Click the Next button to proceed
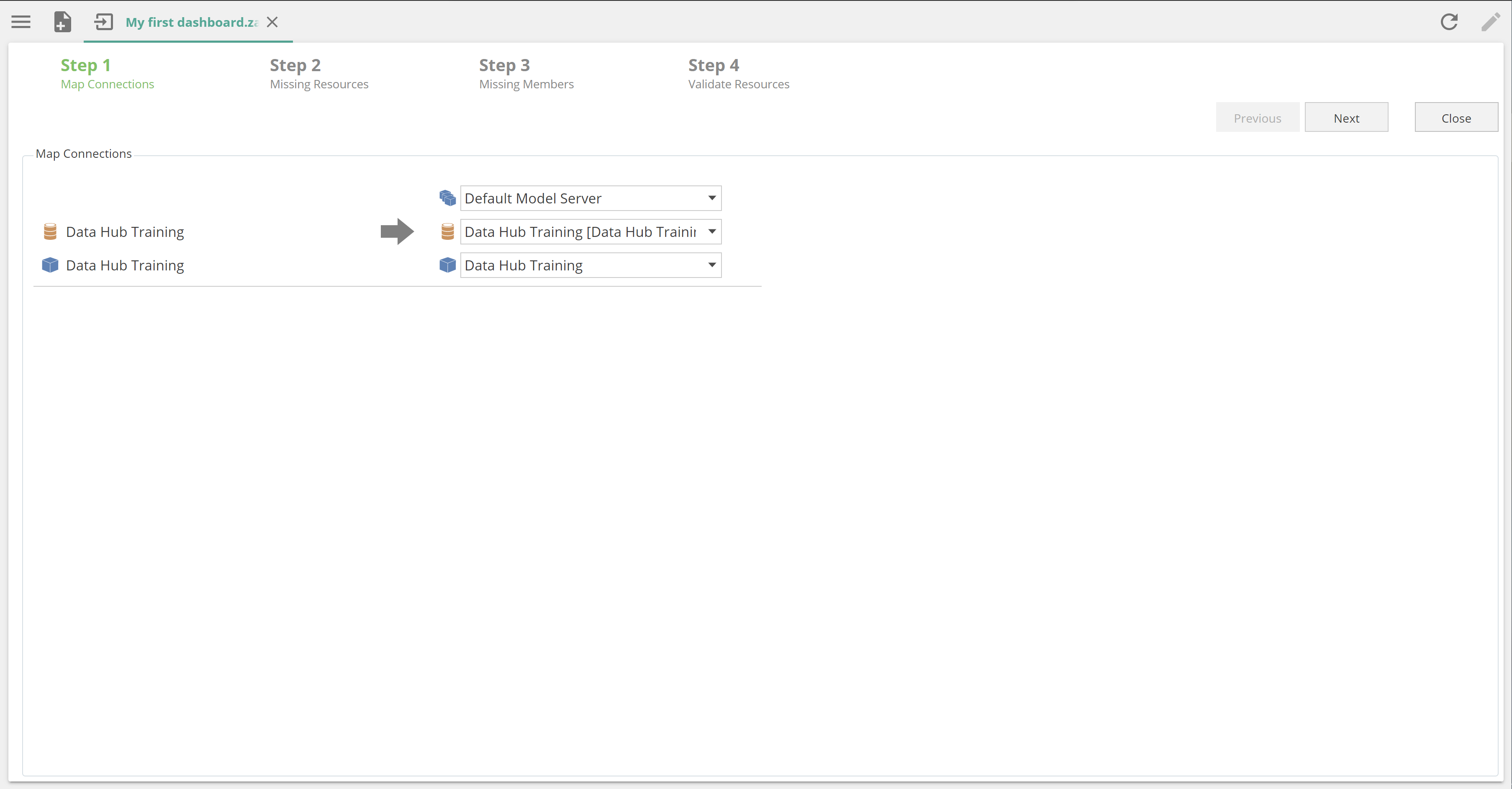Viewport: 1512px width, 789px height. tap(1347, 118)
